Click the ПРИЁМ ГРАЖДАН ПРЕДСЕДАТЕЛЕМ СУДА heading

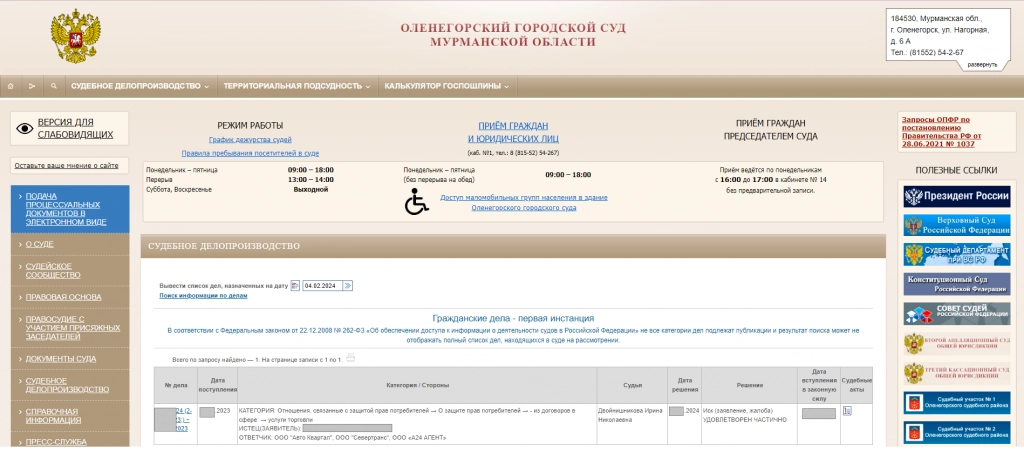tap(771, 130)
